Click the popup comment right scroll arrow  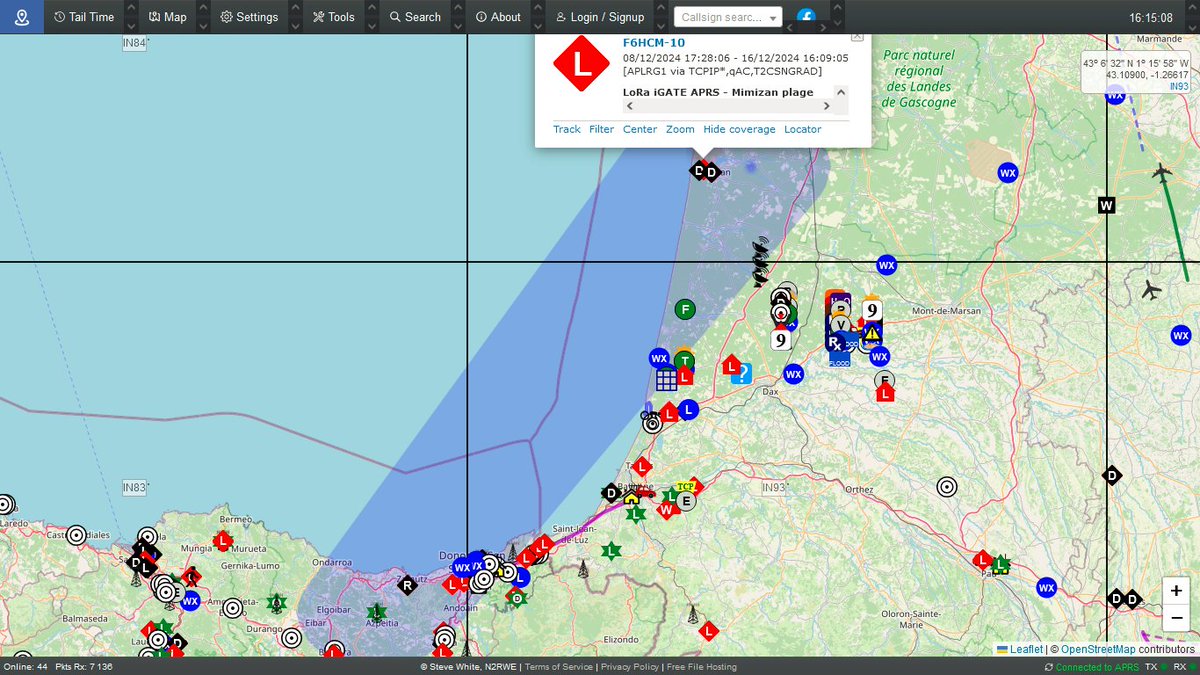coord(827,106)
